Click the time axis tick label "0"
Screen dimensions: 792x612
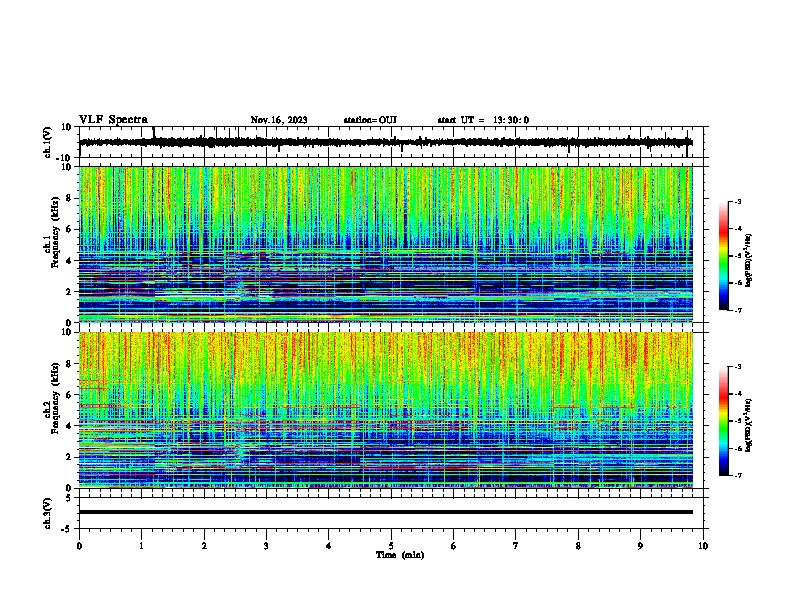79,546
